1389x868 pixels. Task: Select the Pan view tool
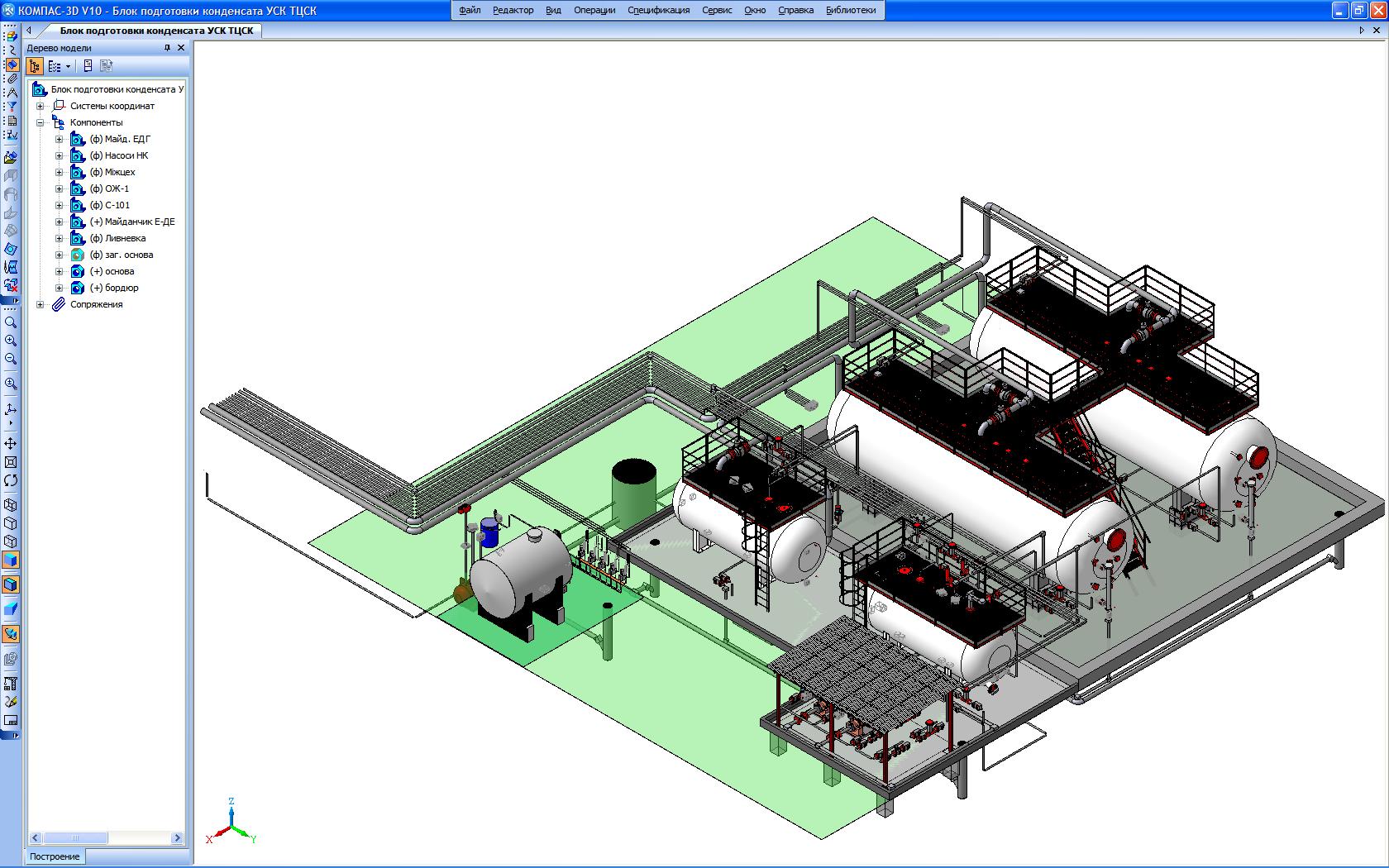[x=11, y=444]
